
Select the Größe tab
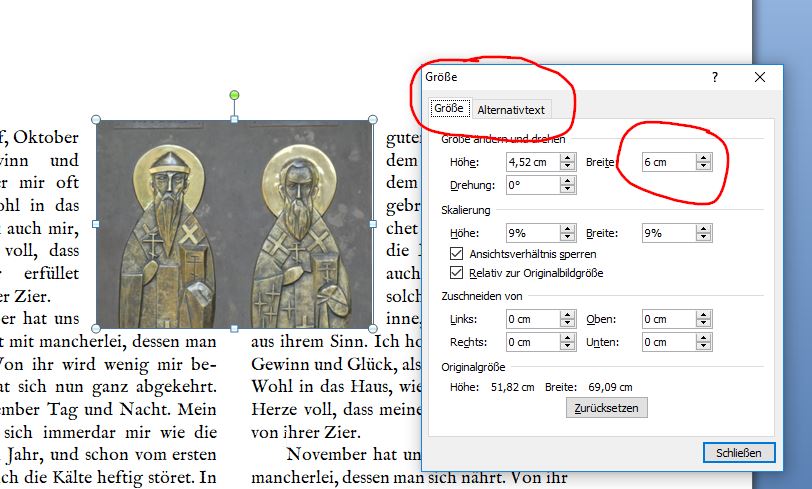[x=449, y=109]
